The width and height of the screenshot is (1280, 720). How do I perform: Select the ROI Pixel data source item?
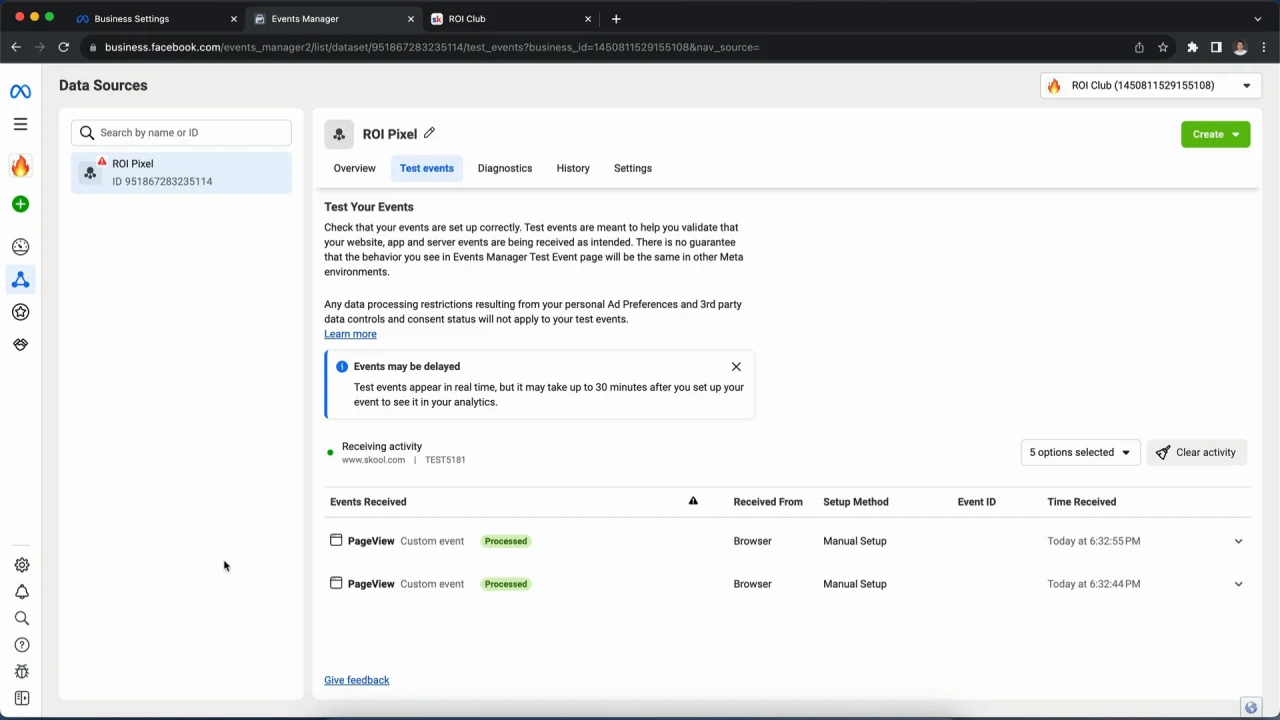pos(181,172)
